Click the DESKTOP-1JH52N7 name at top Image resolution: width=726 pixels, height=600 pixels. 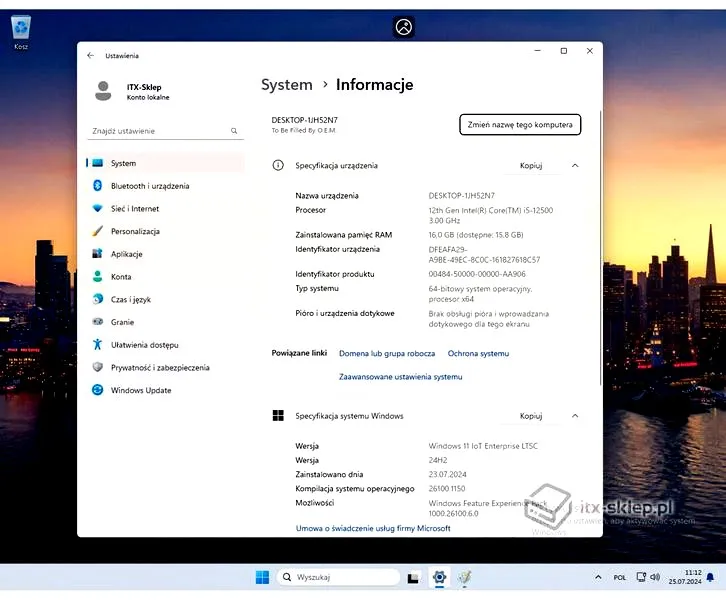pos(304,120)
